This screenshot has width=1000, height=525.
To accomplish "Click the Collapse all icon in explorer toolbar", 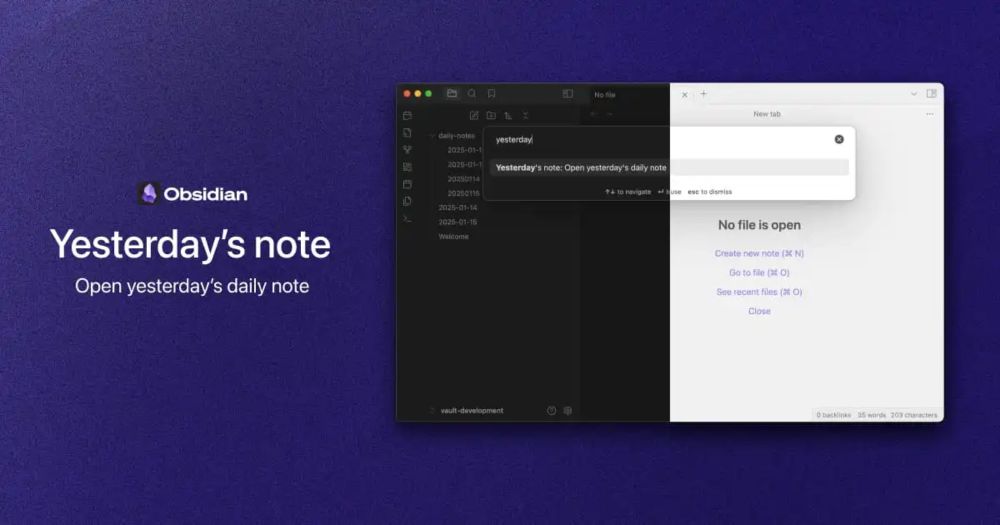I will [x=526, y=115].
